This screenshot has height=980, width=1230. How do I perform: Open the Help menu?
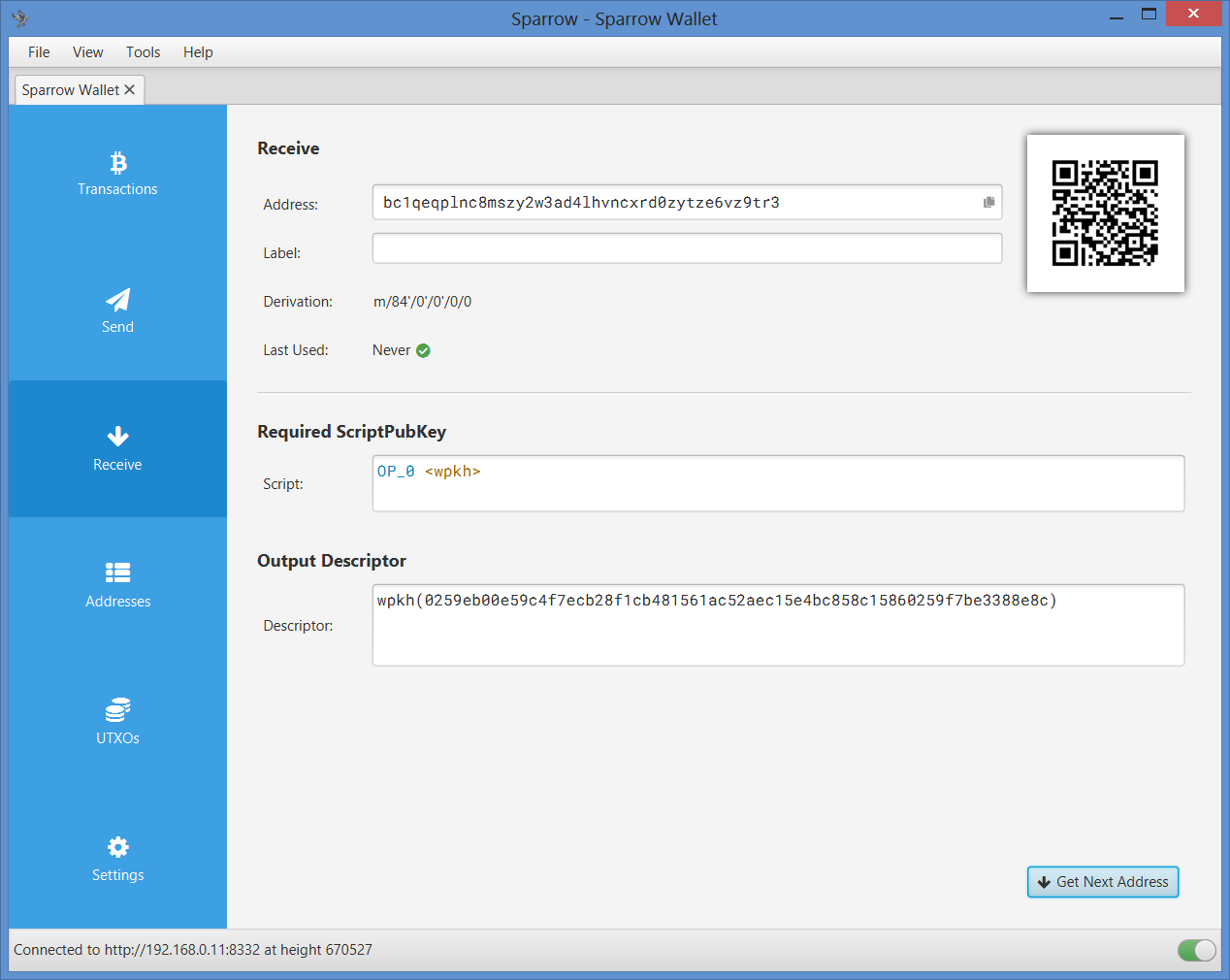point(198,52)
